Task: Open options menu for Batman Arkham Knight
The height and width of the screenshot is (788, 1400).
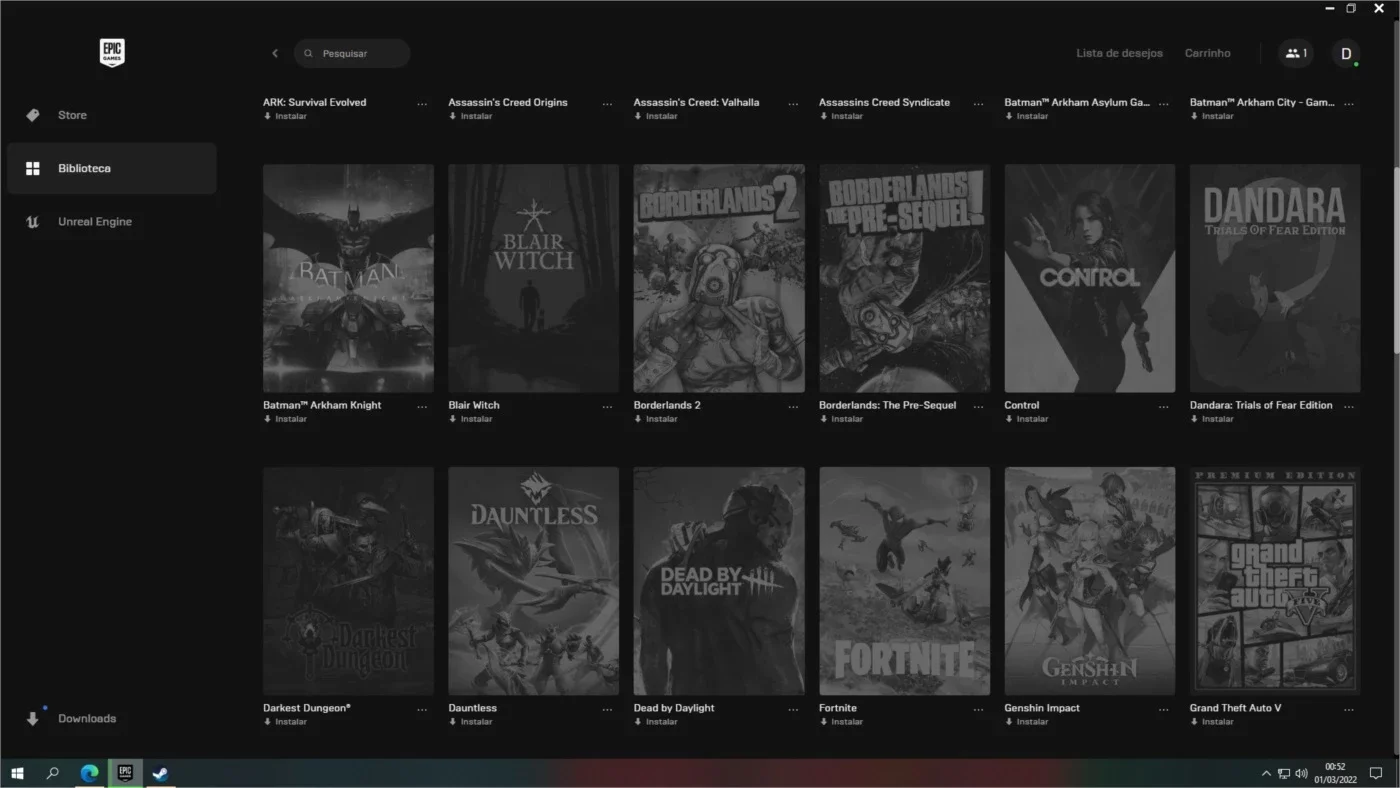Action: 422,406
